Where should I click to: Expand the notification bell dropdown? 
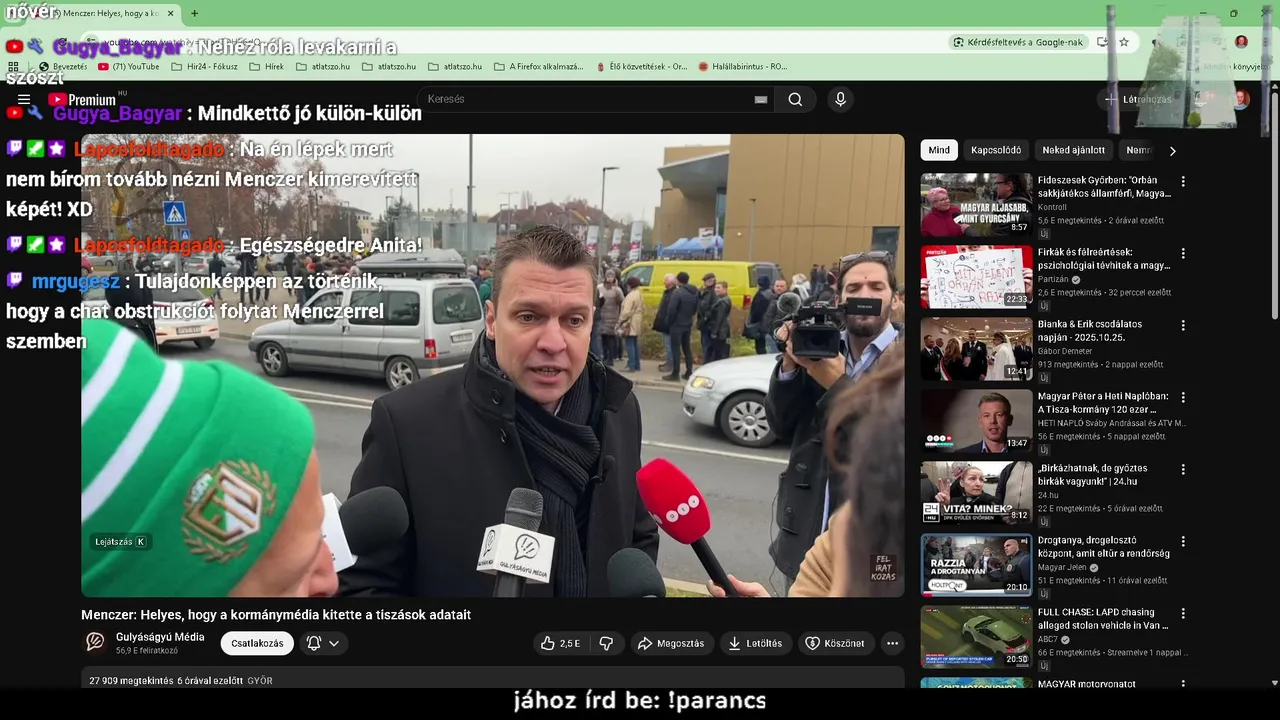click(x=323, y=643)
